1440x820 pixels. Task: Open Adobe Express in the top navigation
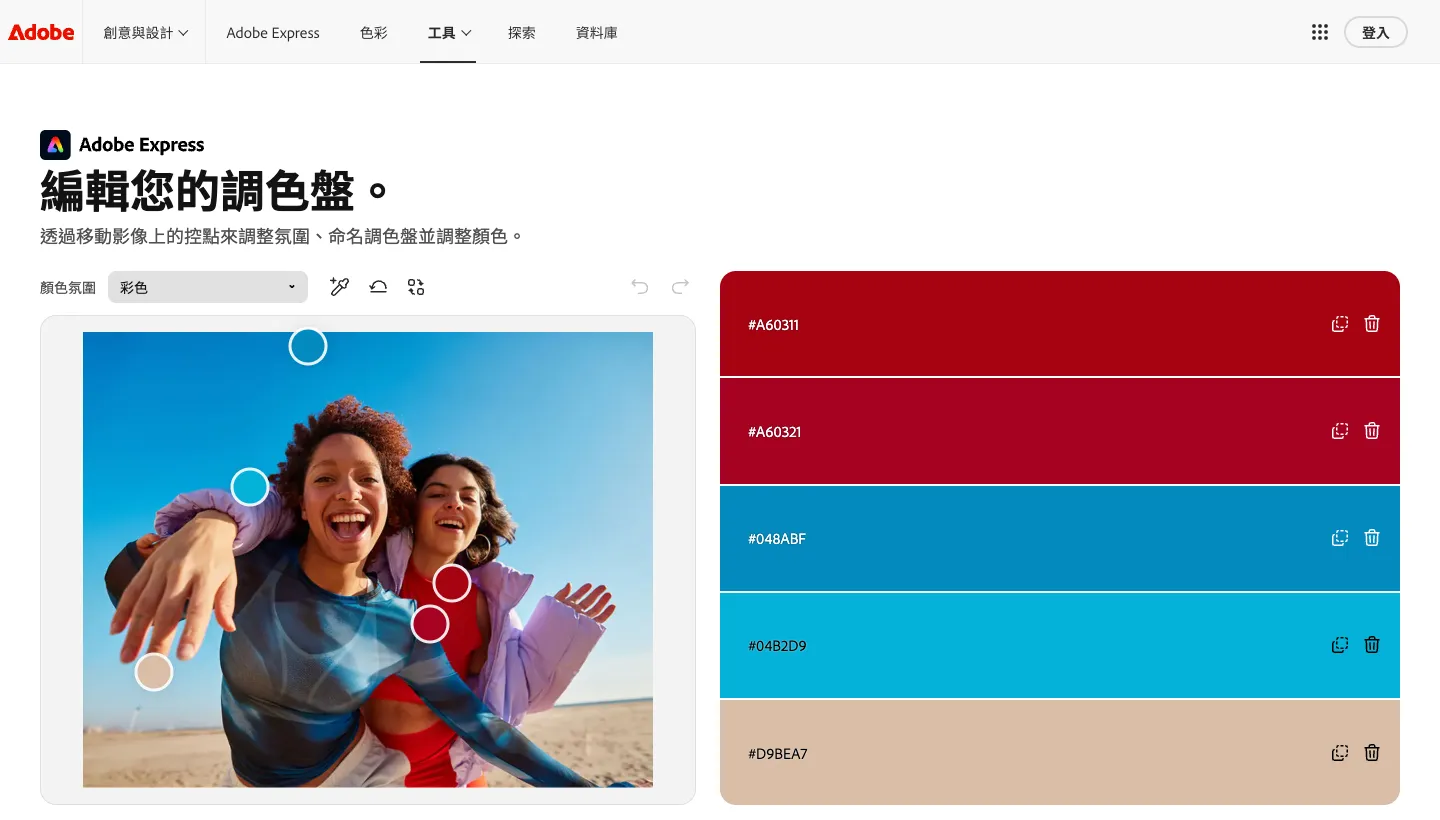[x=273, y=32]
